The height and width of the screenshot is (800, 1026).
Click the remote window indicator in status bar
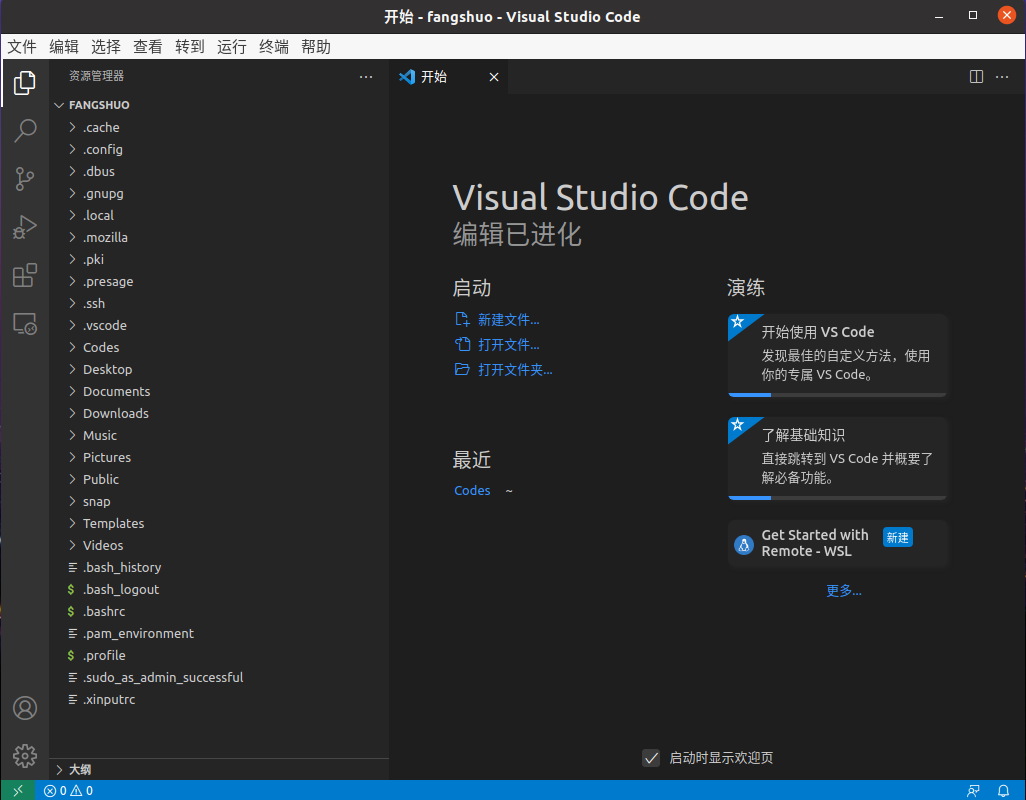point(18,790)
